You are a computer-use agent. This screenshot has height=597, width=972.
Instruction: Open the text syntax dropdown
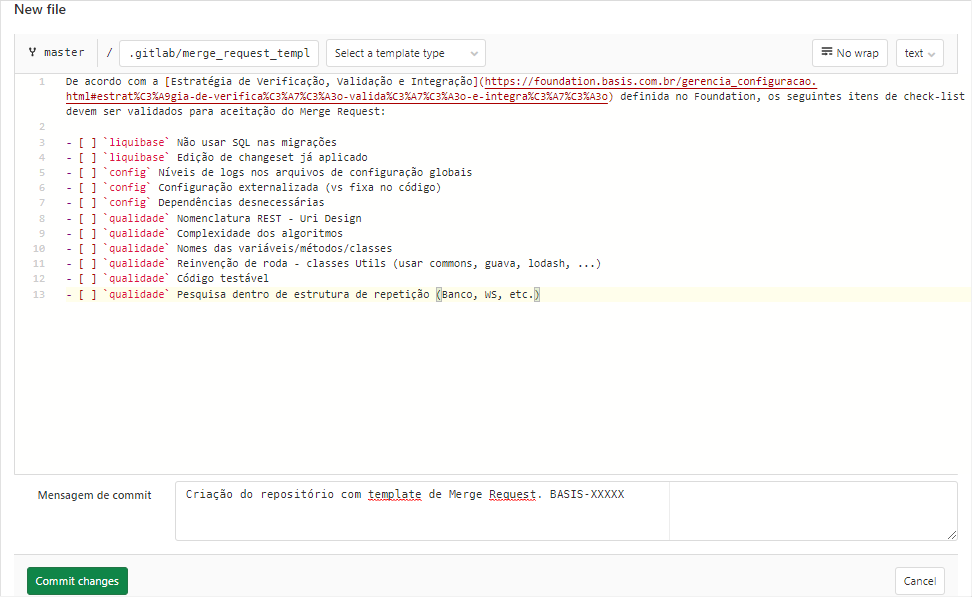919,53
